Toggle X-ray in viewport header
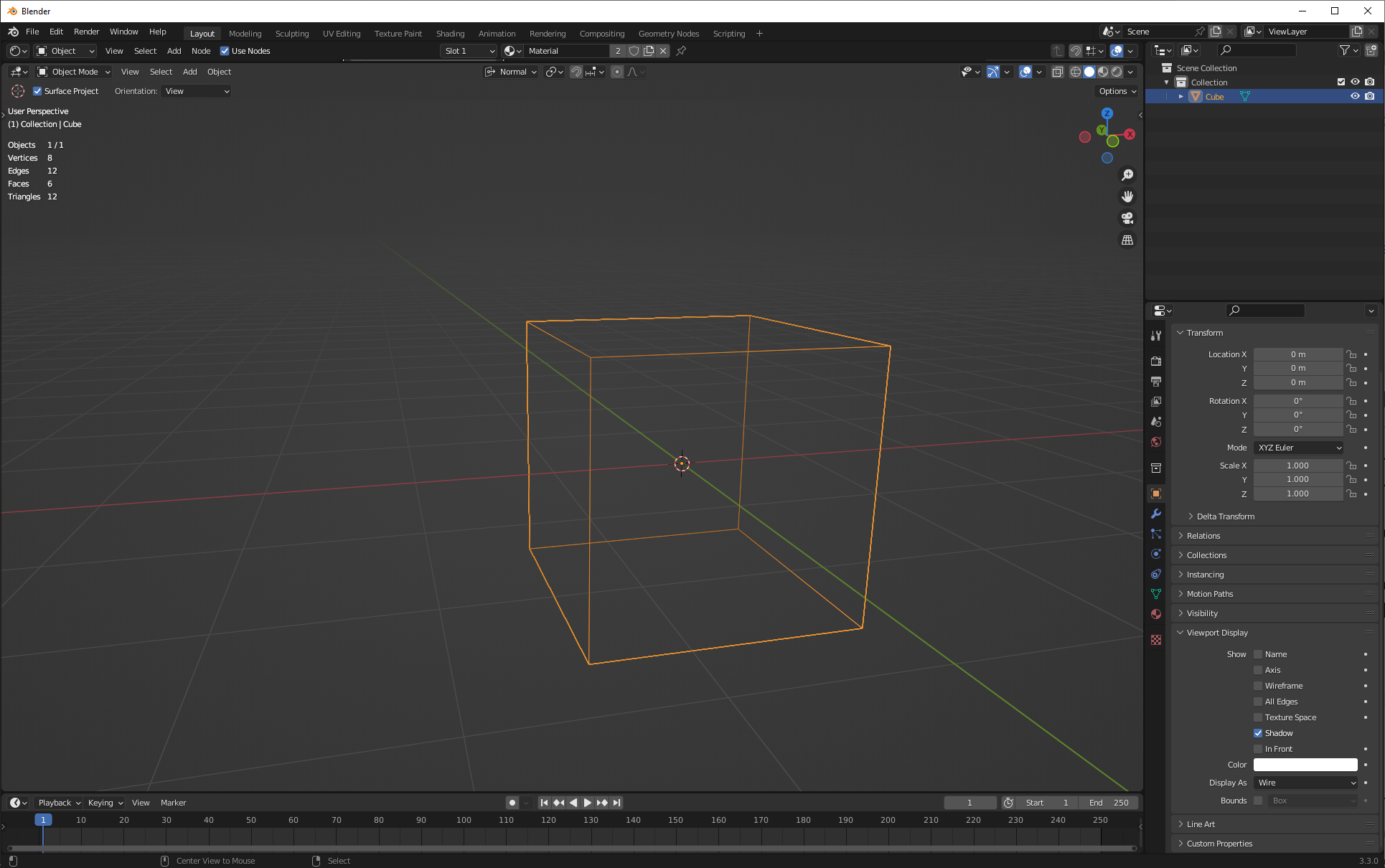 click(1057, 72)
